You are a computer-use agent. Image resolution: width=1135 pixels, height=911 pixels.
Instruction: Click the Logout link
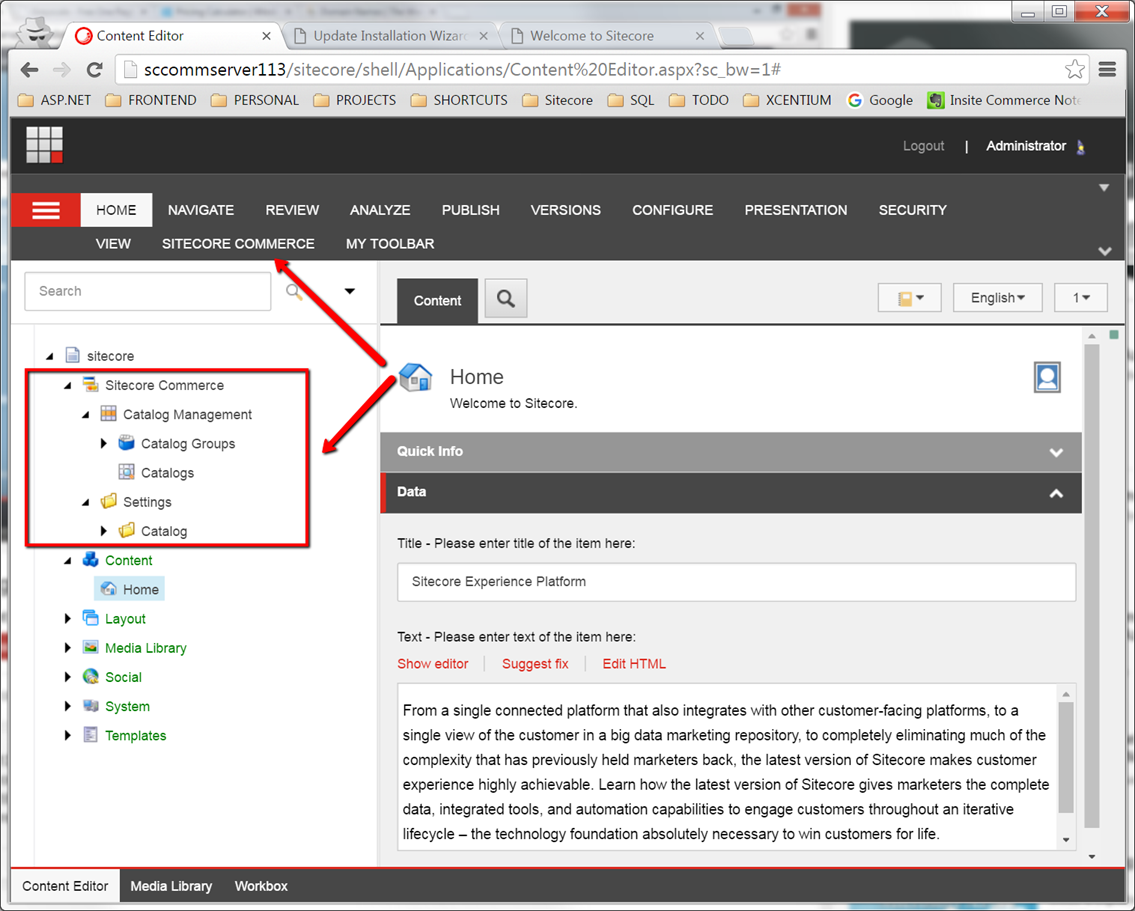point(923,145)
